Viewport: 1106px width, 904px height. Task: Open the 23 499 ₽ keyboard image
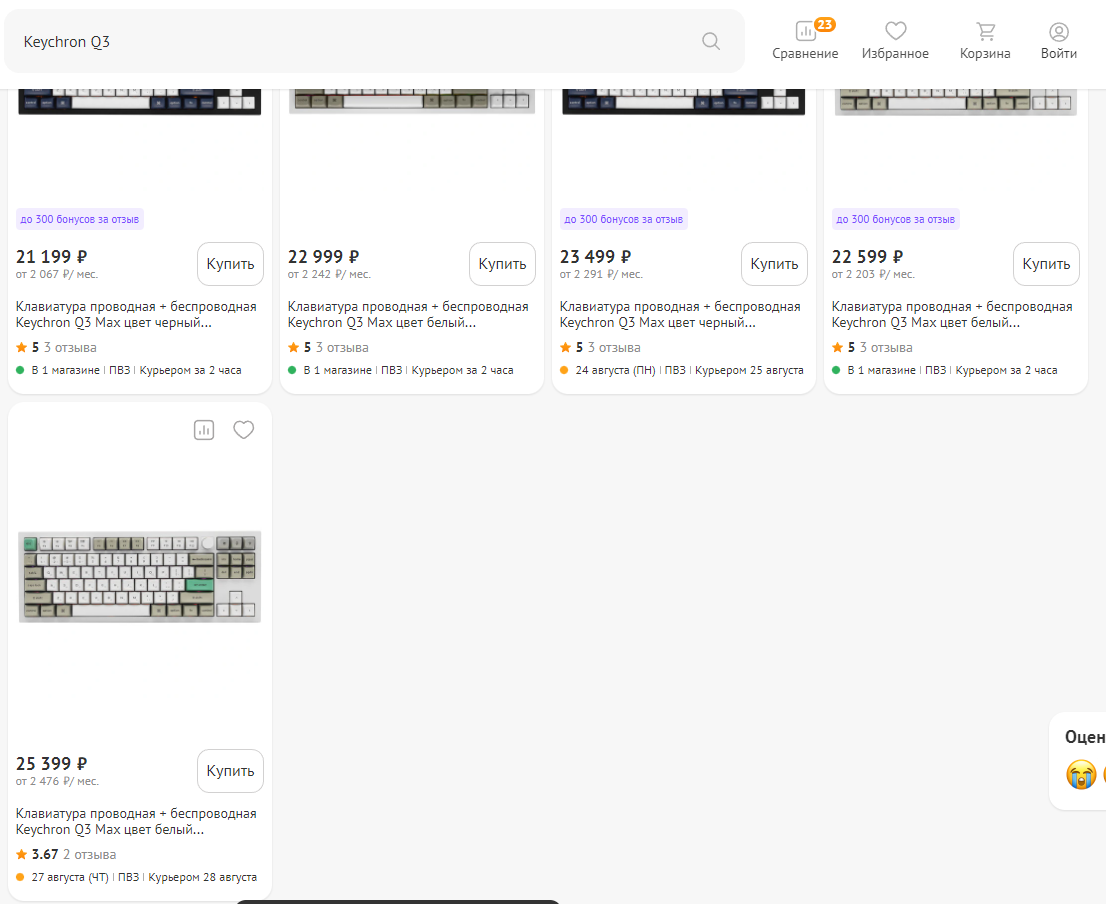pos(683,101)
